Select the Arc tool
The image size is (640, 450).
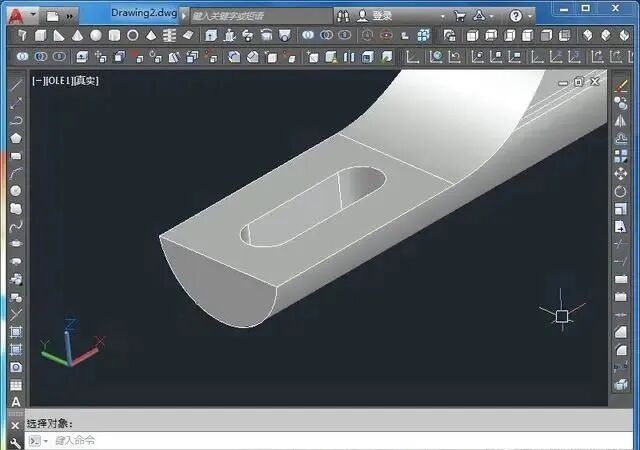point(16,173)
